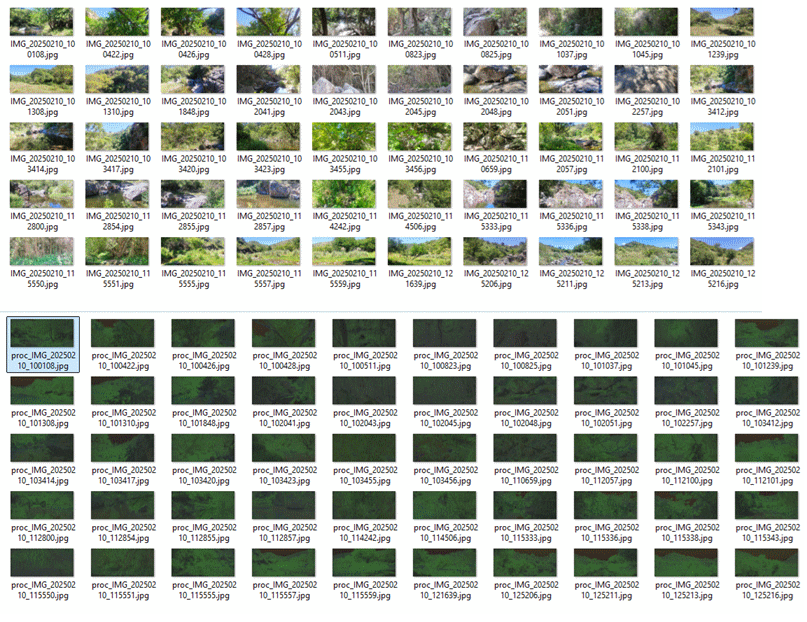
Task: Select the IMG_20250210_112101.jpg thumbnail
Action: pos(722,137)
